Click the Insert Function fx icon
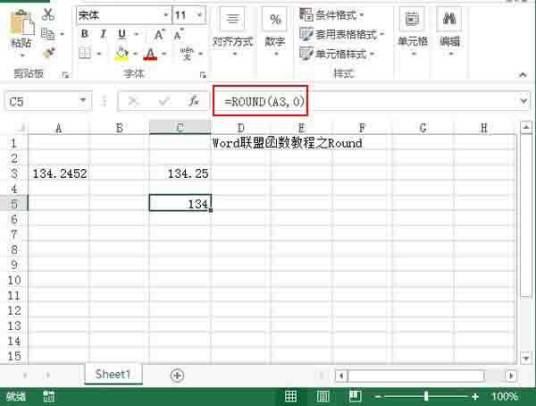 tap(194, 101)
